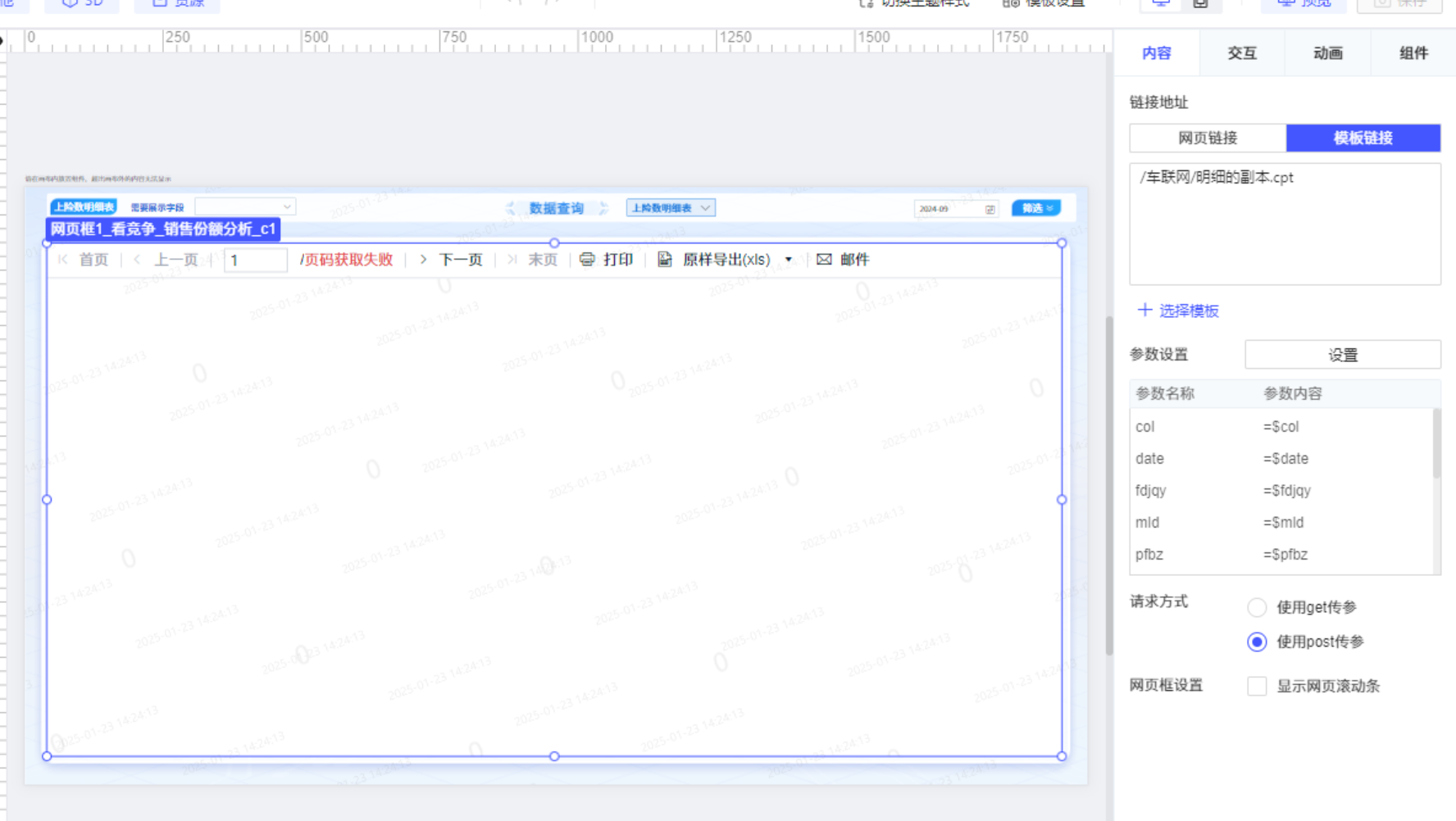Switch to the 网页链接 tab
The height and width of the screenshot is (821, 1456).
click(x=1208, y=138)
